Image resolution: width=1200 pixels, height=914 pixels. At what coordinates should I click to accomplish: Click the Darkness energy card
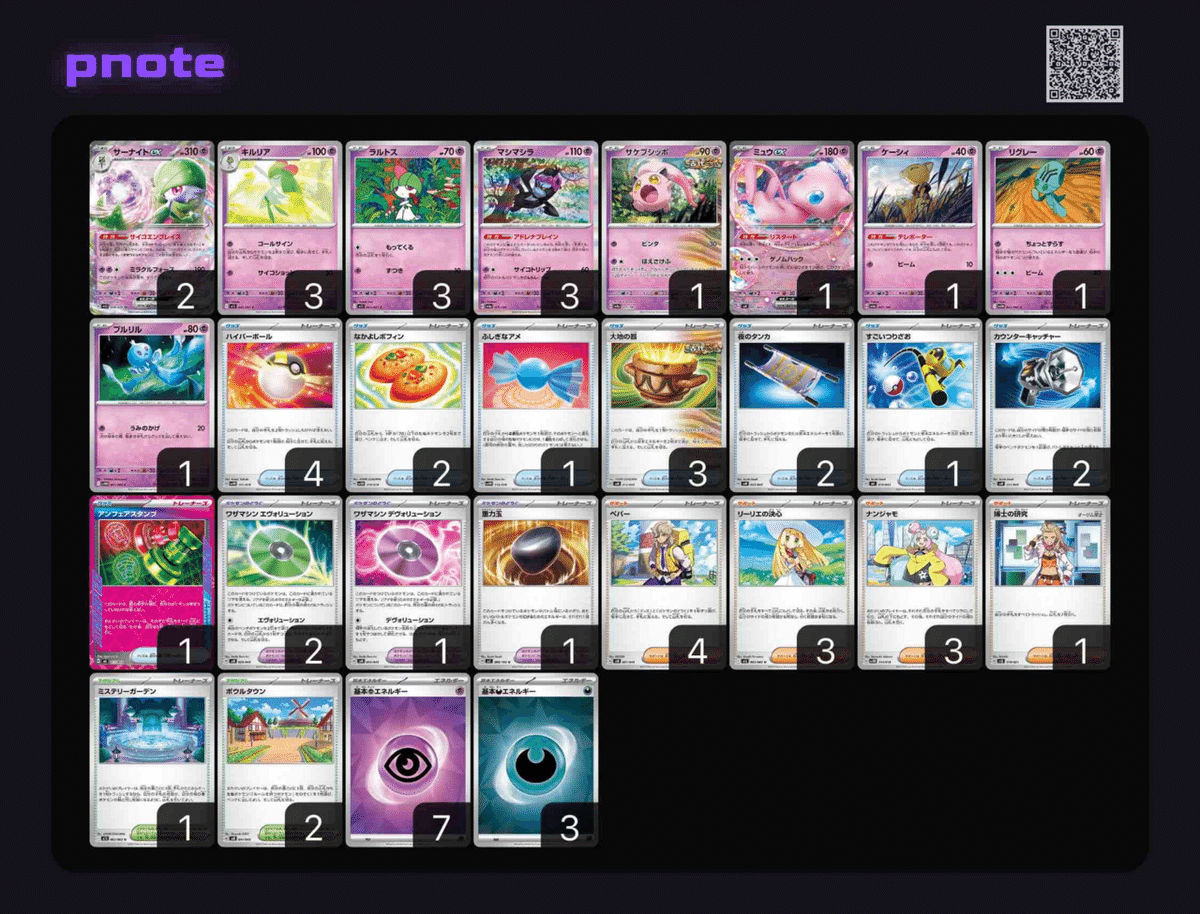click(536, 761)
